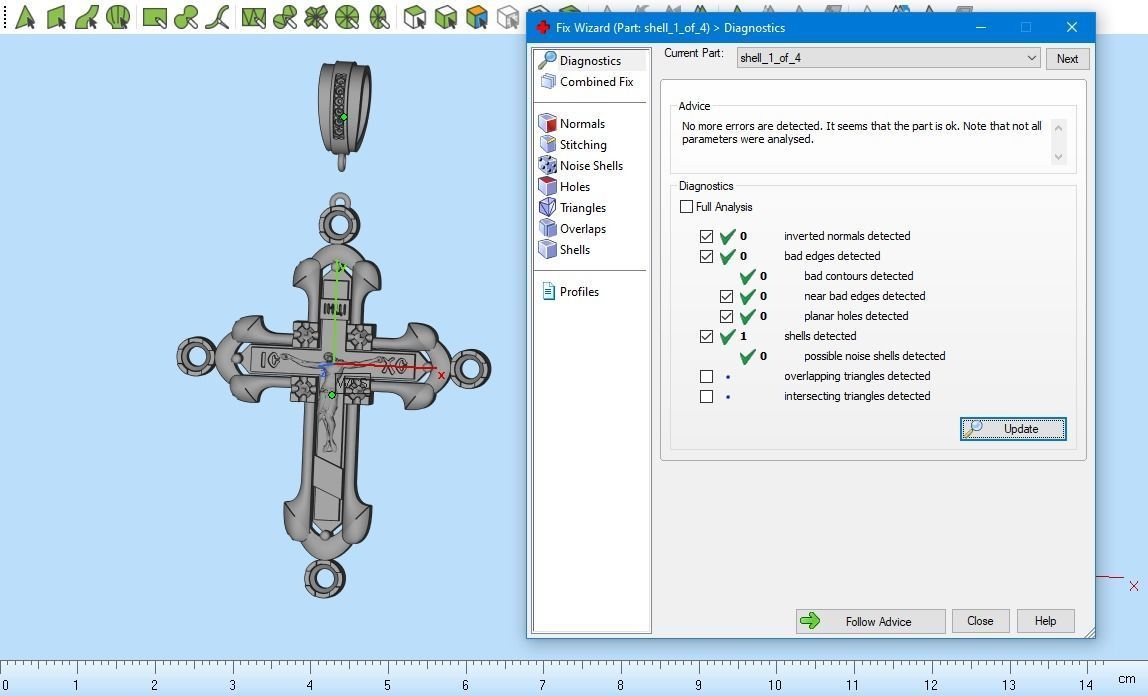Select the orange-blue cube toolbar icon

point(477,17)
